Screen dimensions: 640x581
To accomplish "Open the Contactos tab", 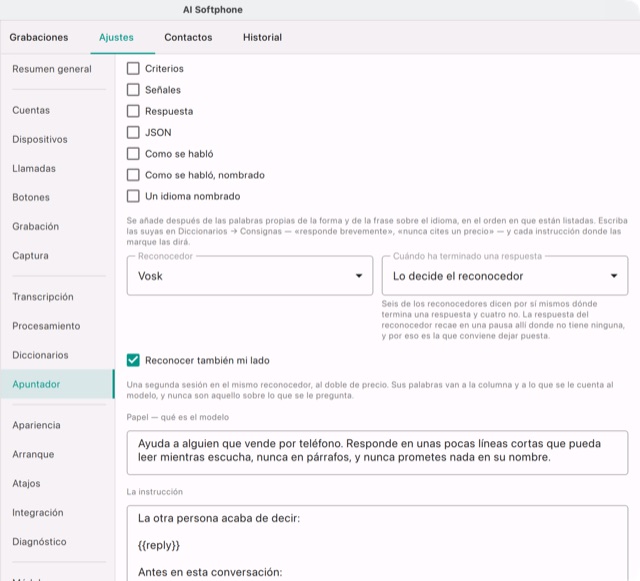I will pos(188,37).
